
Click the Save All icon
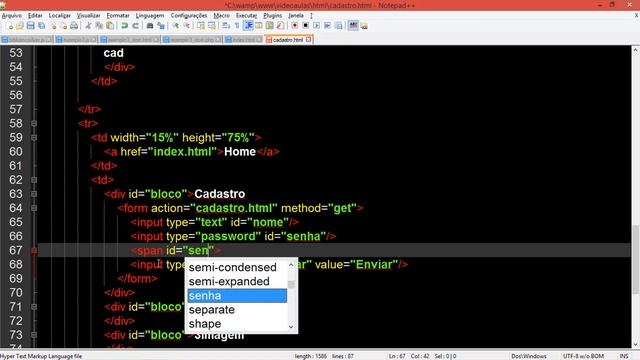pos(42,26)
